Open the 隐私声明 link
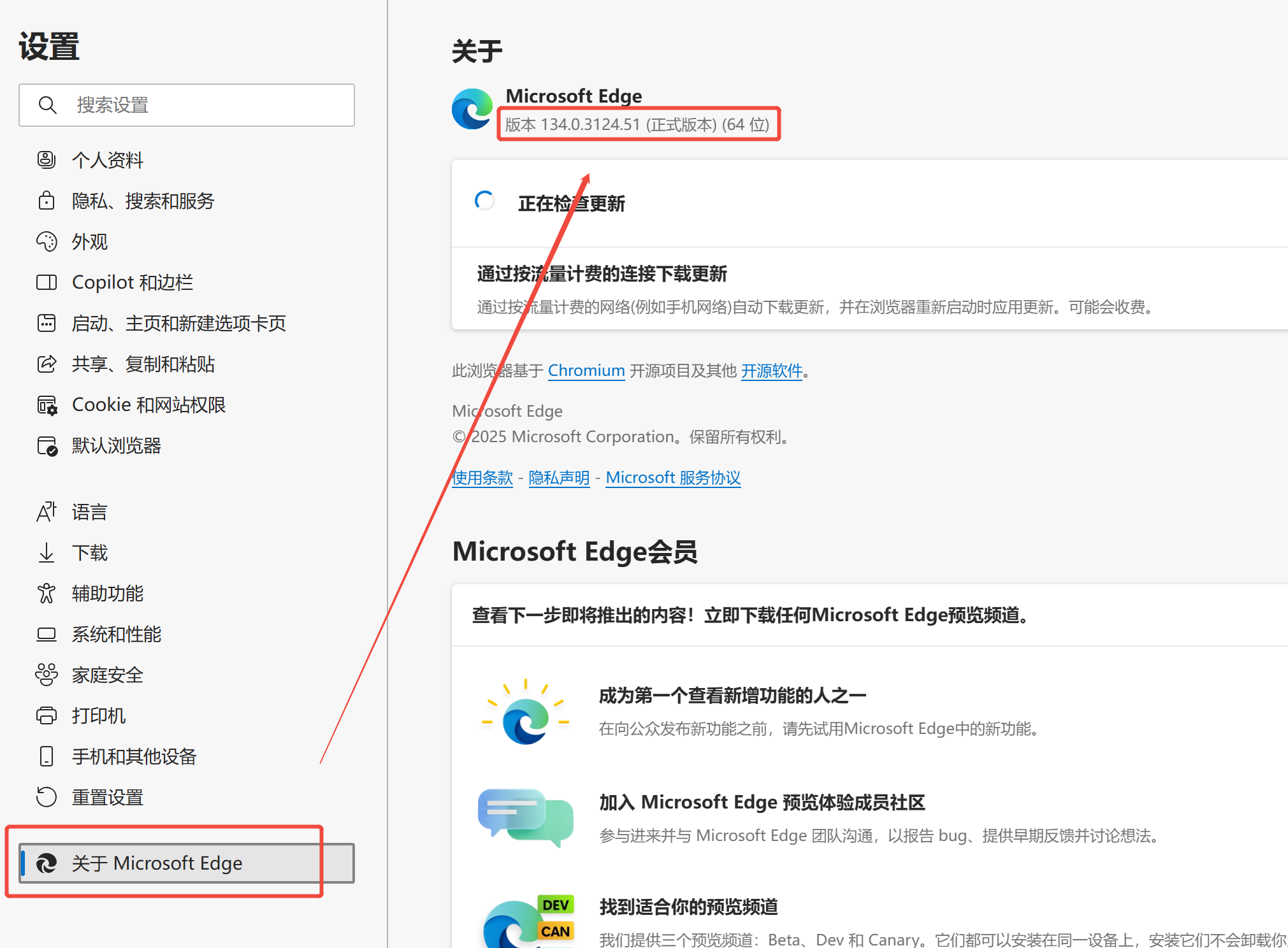This screenshot has width=1288, height=948. 560,477
